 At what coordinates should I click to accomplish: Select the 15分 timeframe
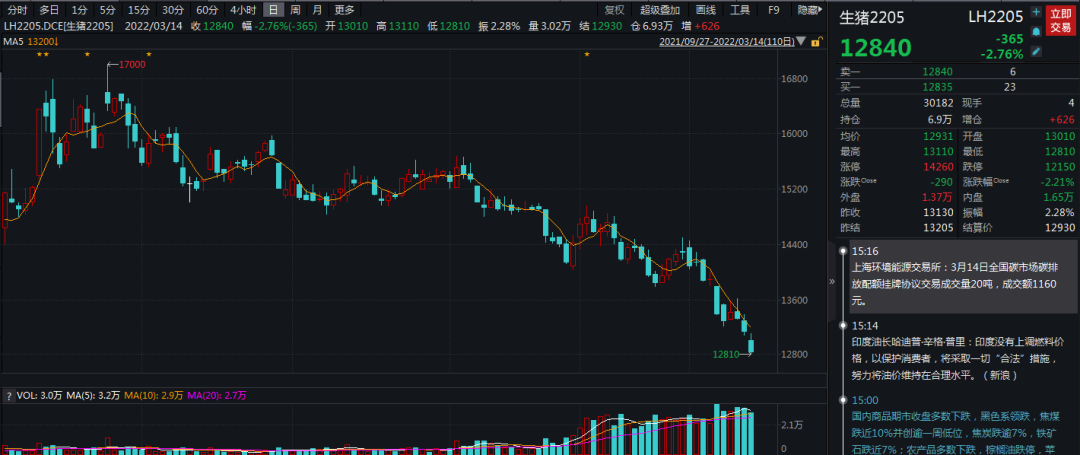[x=138, y=10]
